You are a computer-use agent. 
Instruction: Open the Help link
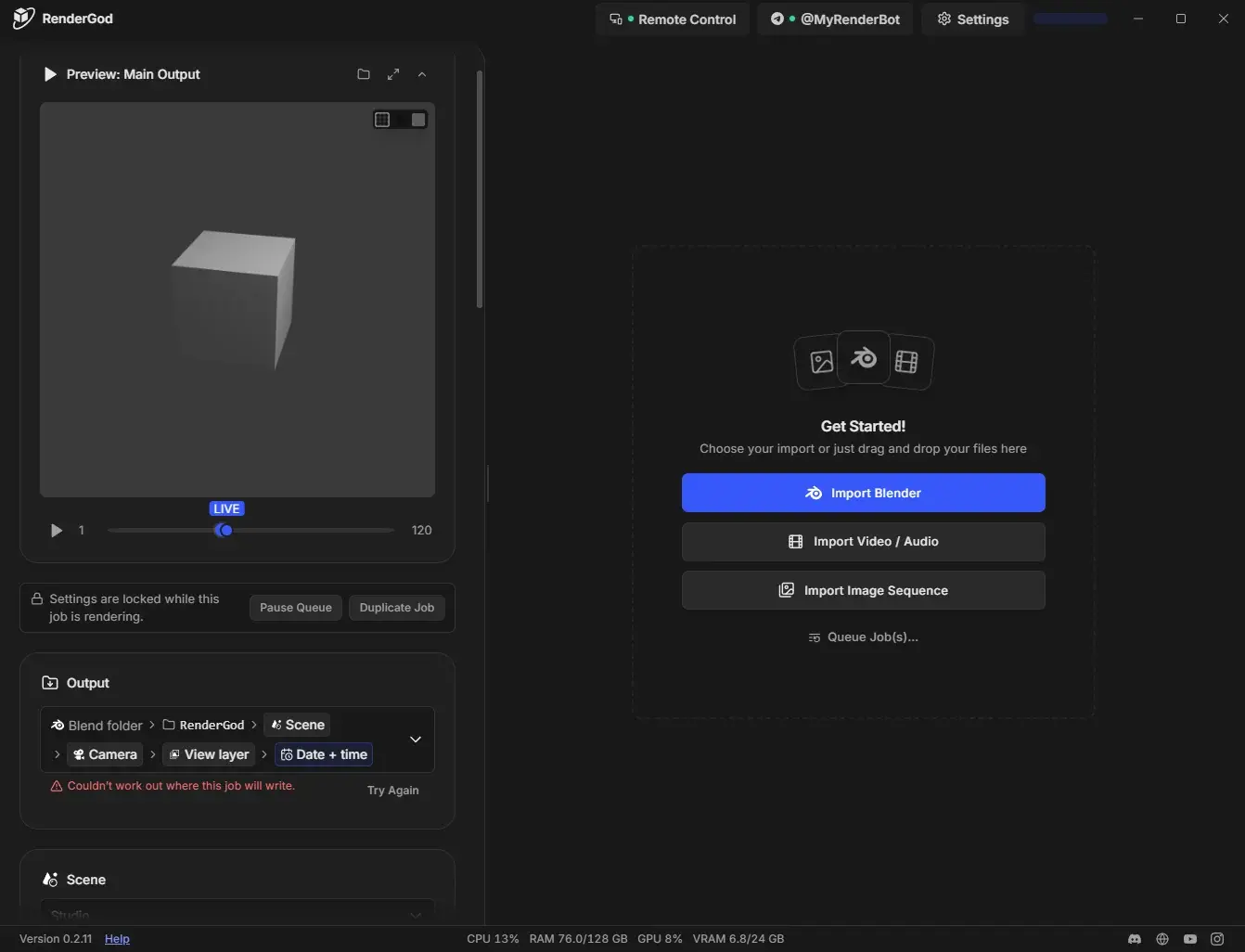tap(117, 939)
